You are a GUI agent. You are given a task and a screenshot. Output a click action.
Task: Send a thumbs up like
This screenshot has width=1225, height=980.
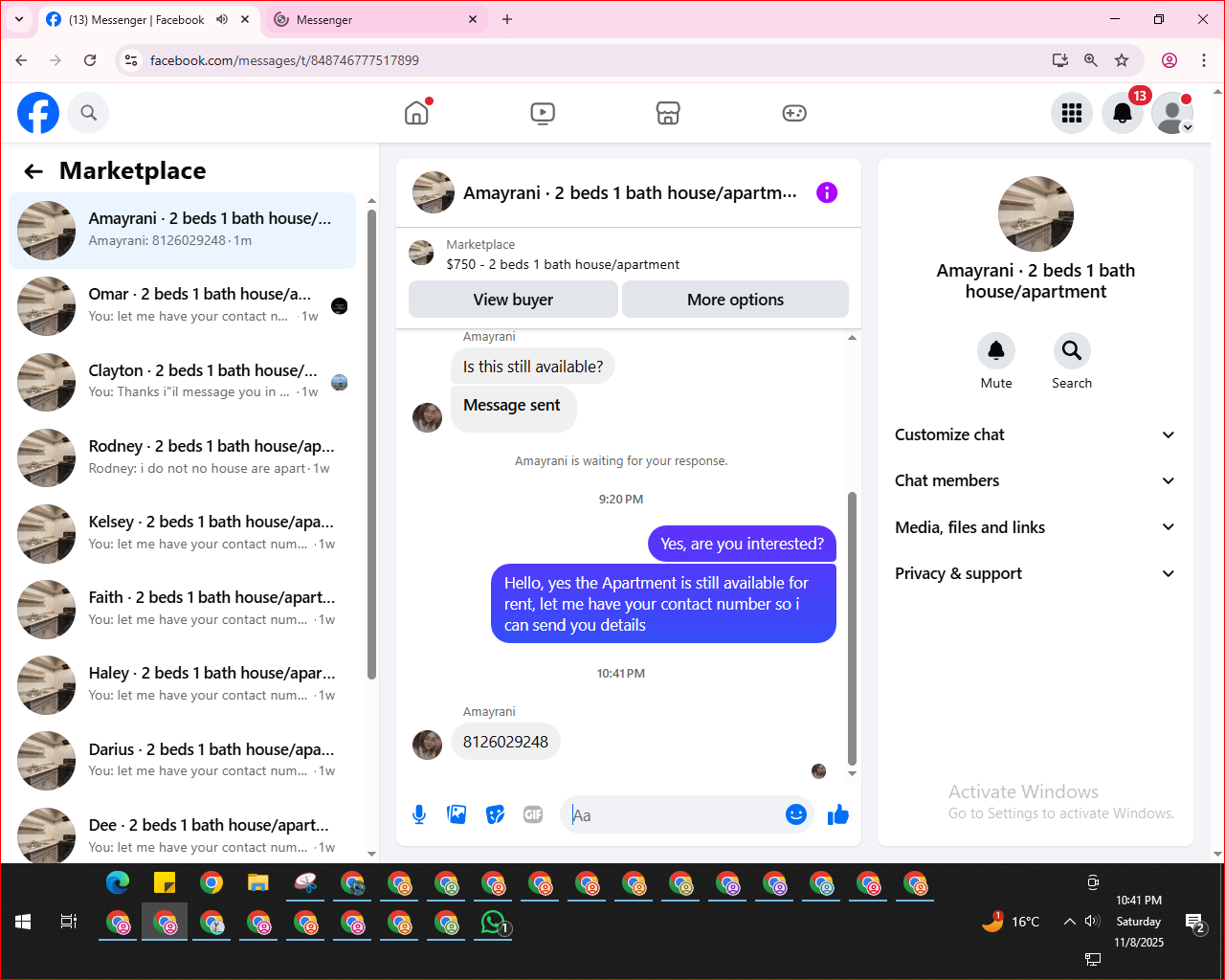point(838,814)
